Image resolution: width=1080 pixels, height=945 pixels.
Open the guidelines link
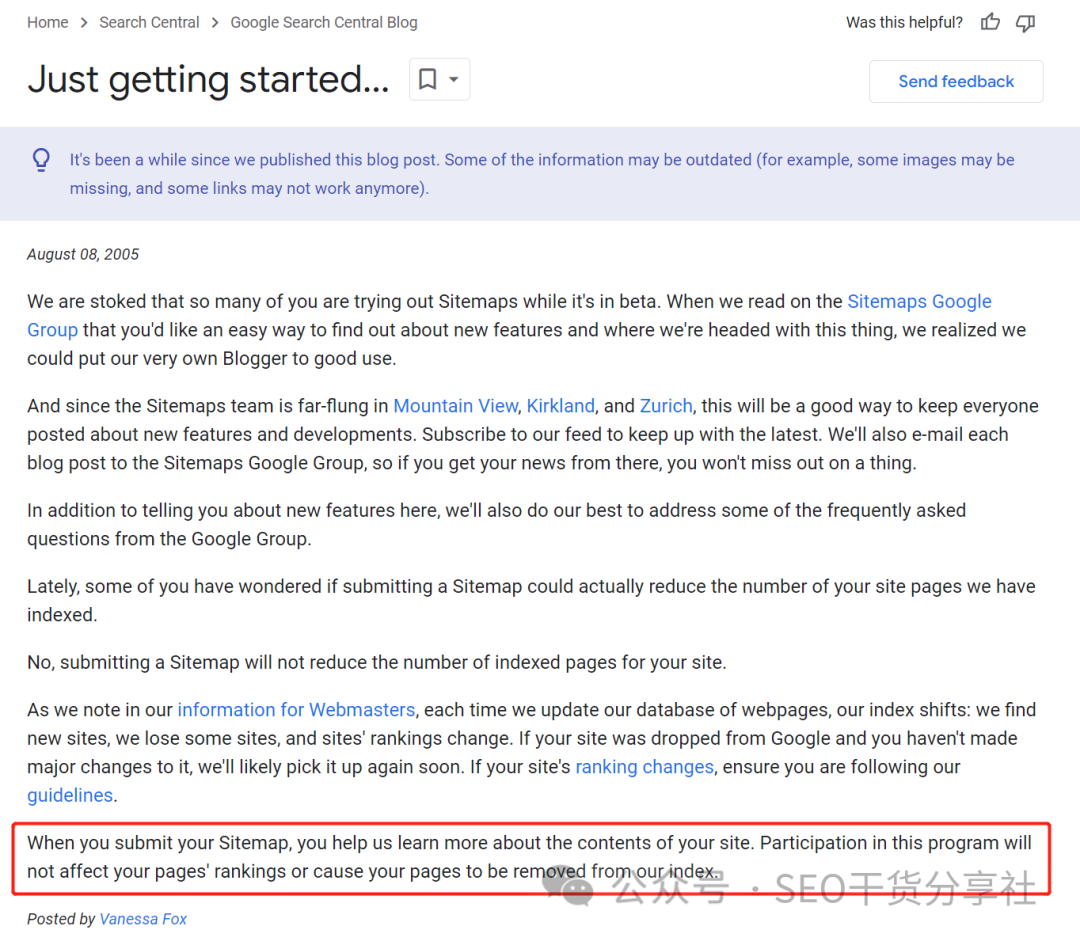[x=70, y=795]
